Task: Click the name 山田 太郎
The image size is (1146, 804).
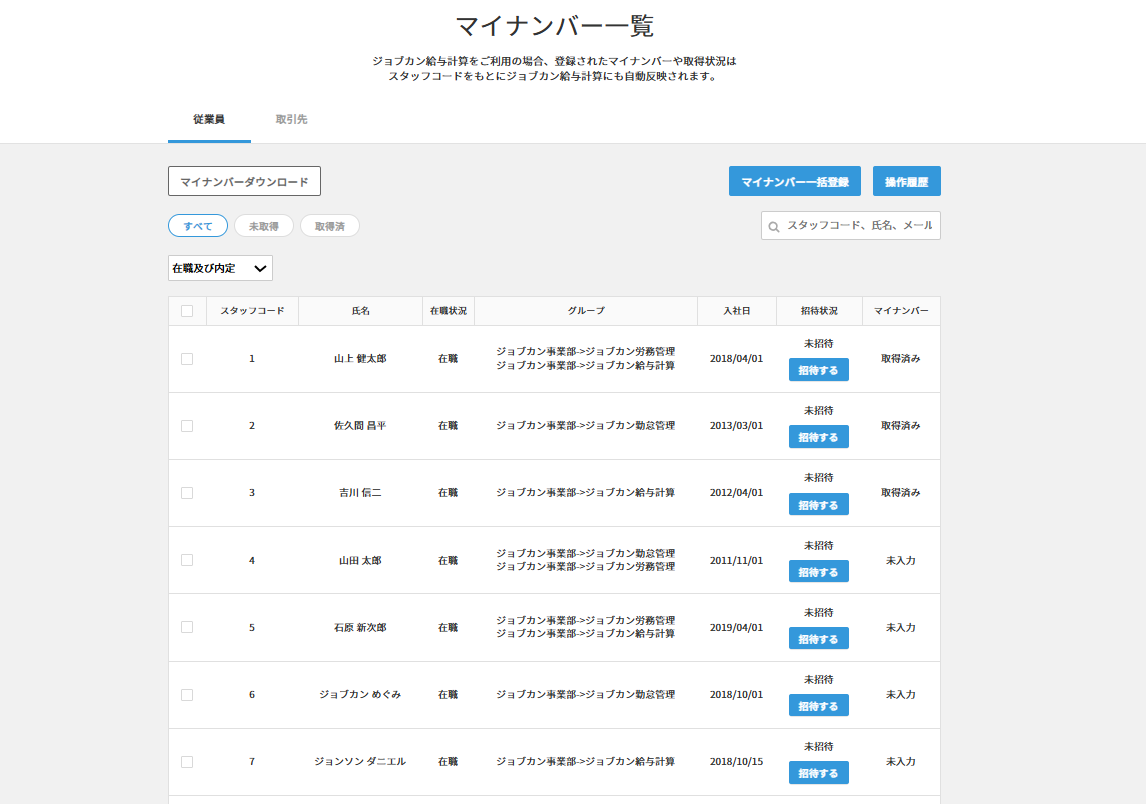Action: coord(360,561)
